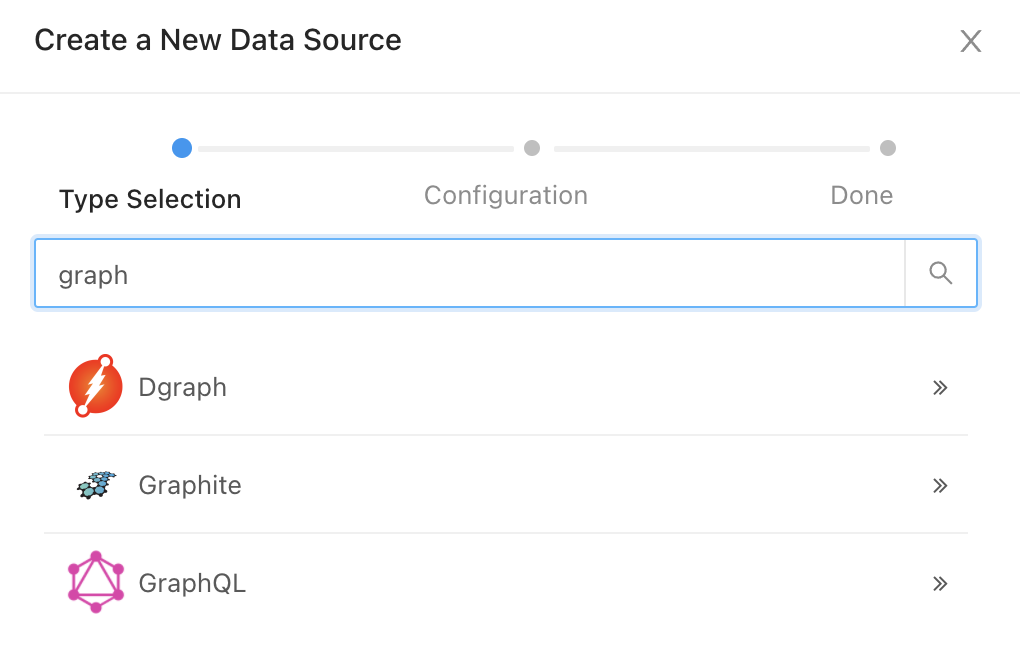Click the magnifying glass search button
Image resolution: width=1020 pixels, height=664 pixels.
[941, 273]
